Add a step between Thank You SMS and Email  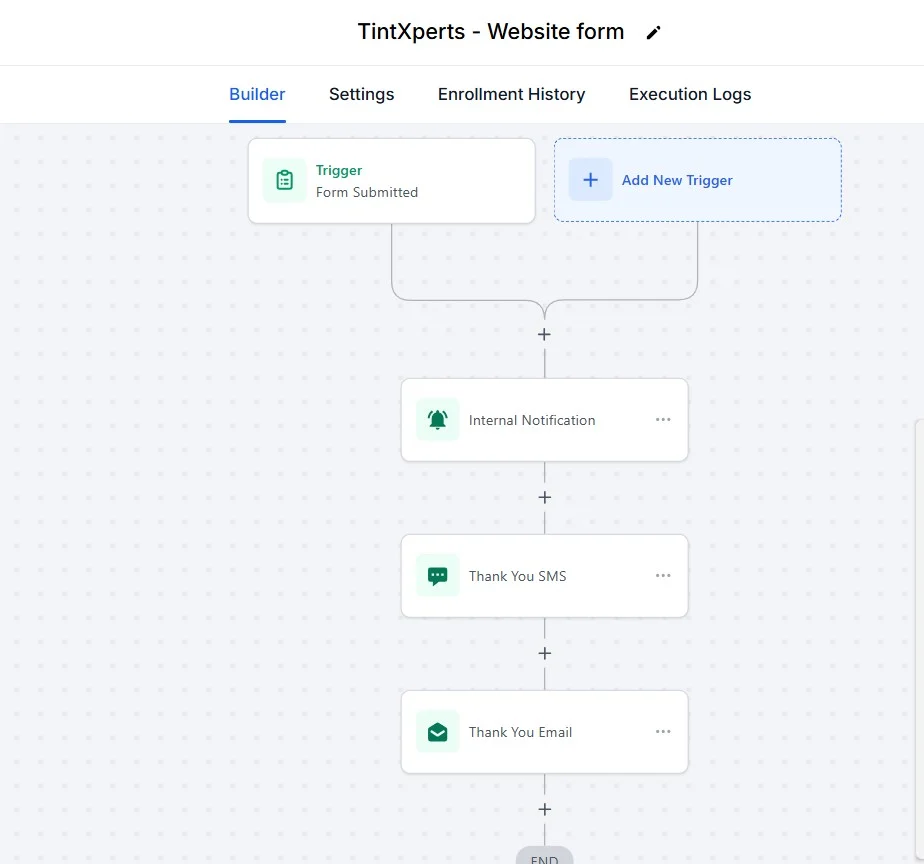[x=544, y=654]
